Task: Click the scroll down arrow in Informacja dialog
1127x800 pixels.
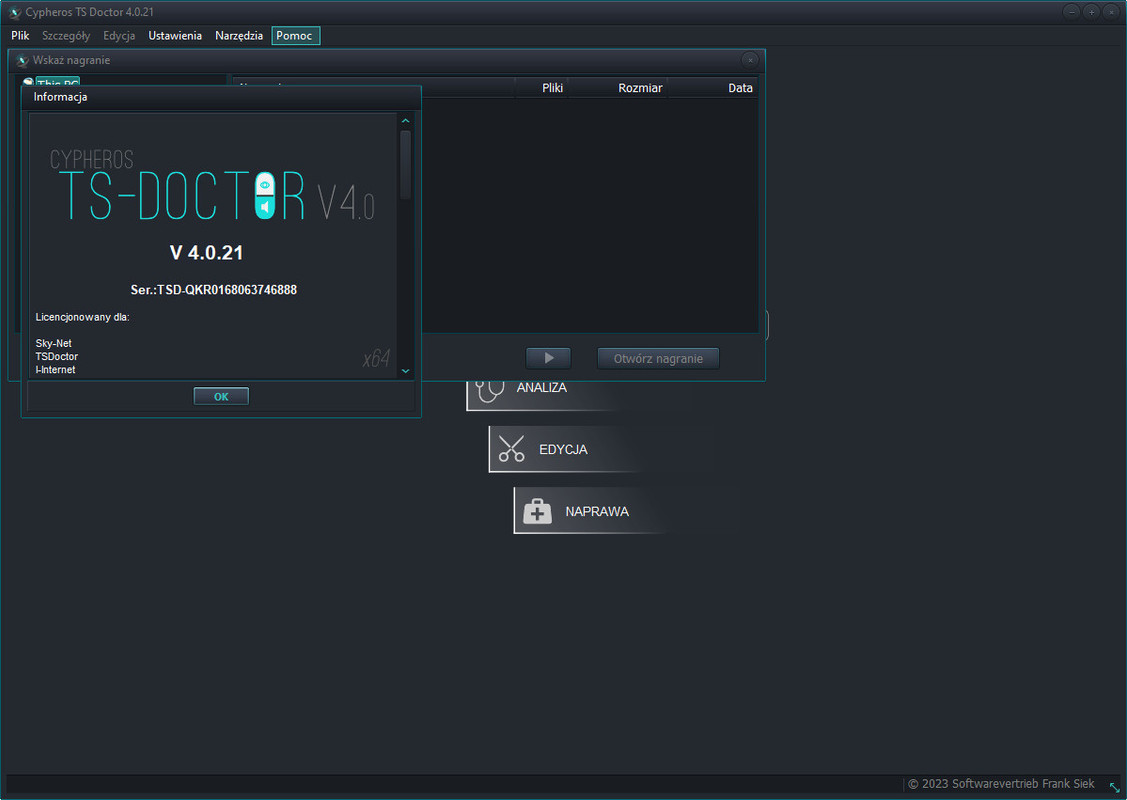Action: click(405, 371)
